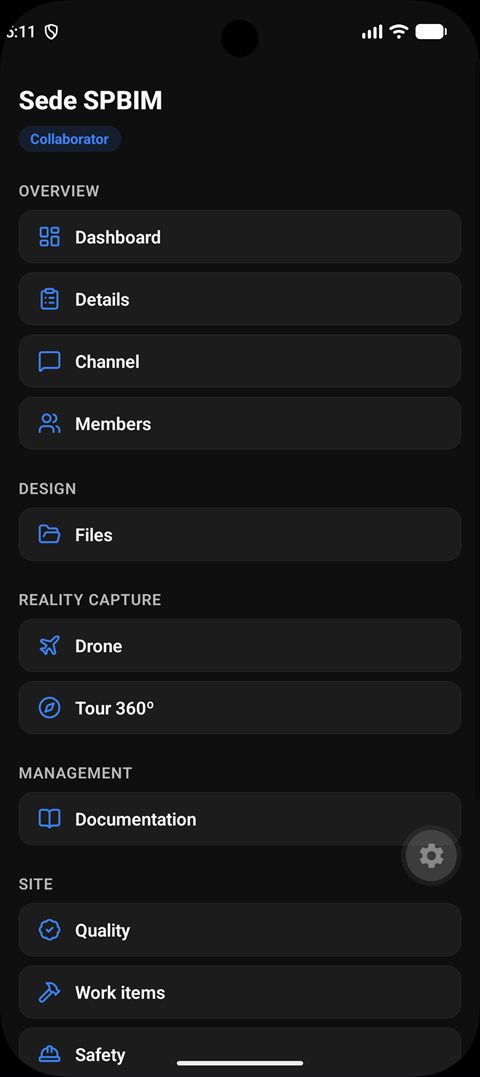Launch the Tour 360º entry
Viewport: 480px width, 1077px height.
click(240, 708)
